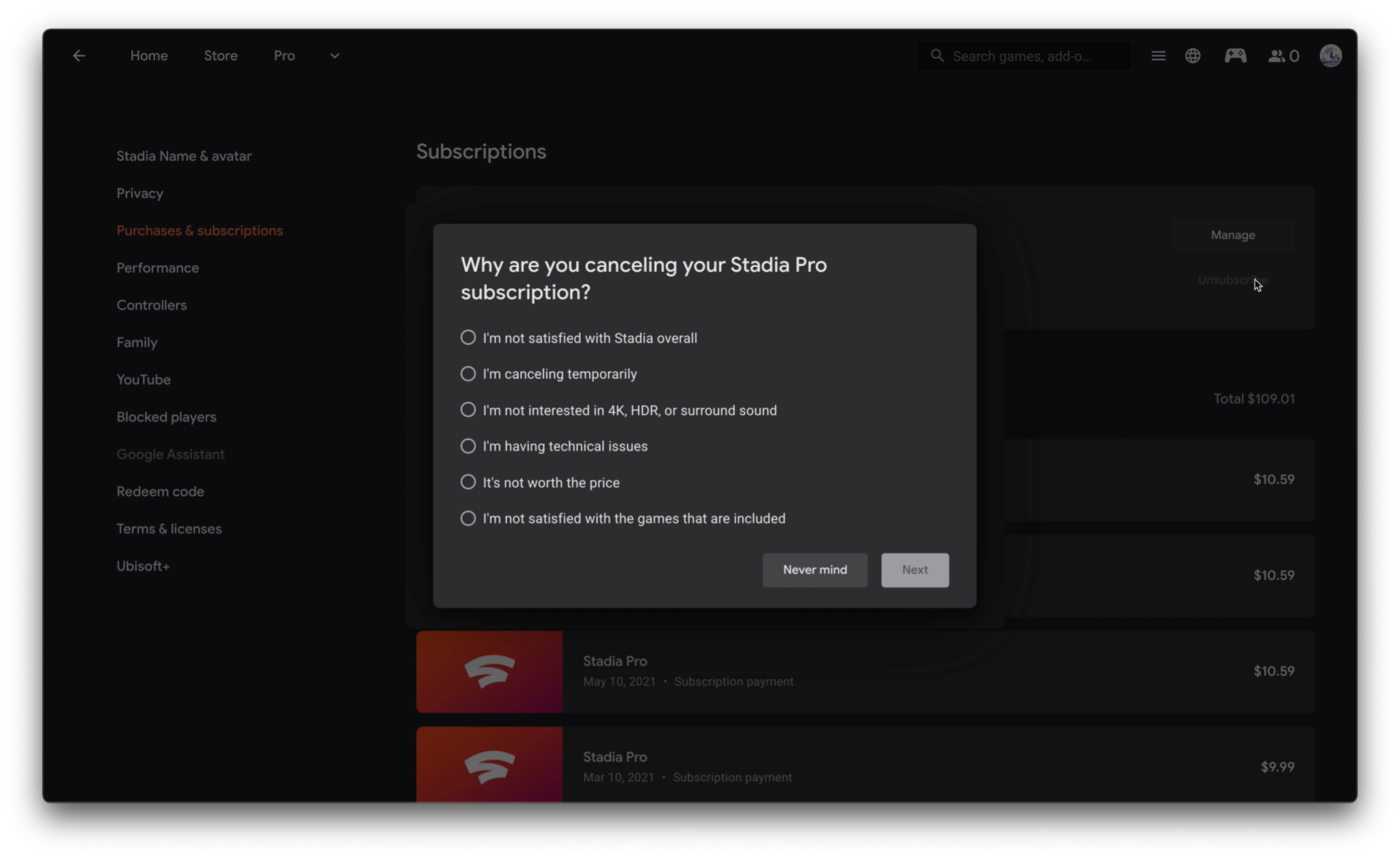Select "I'm having technical issues" radio
Viewport: 1400px width, 859px height.
(x=554, y=446)
